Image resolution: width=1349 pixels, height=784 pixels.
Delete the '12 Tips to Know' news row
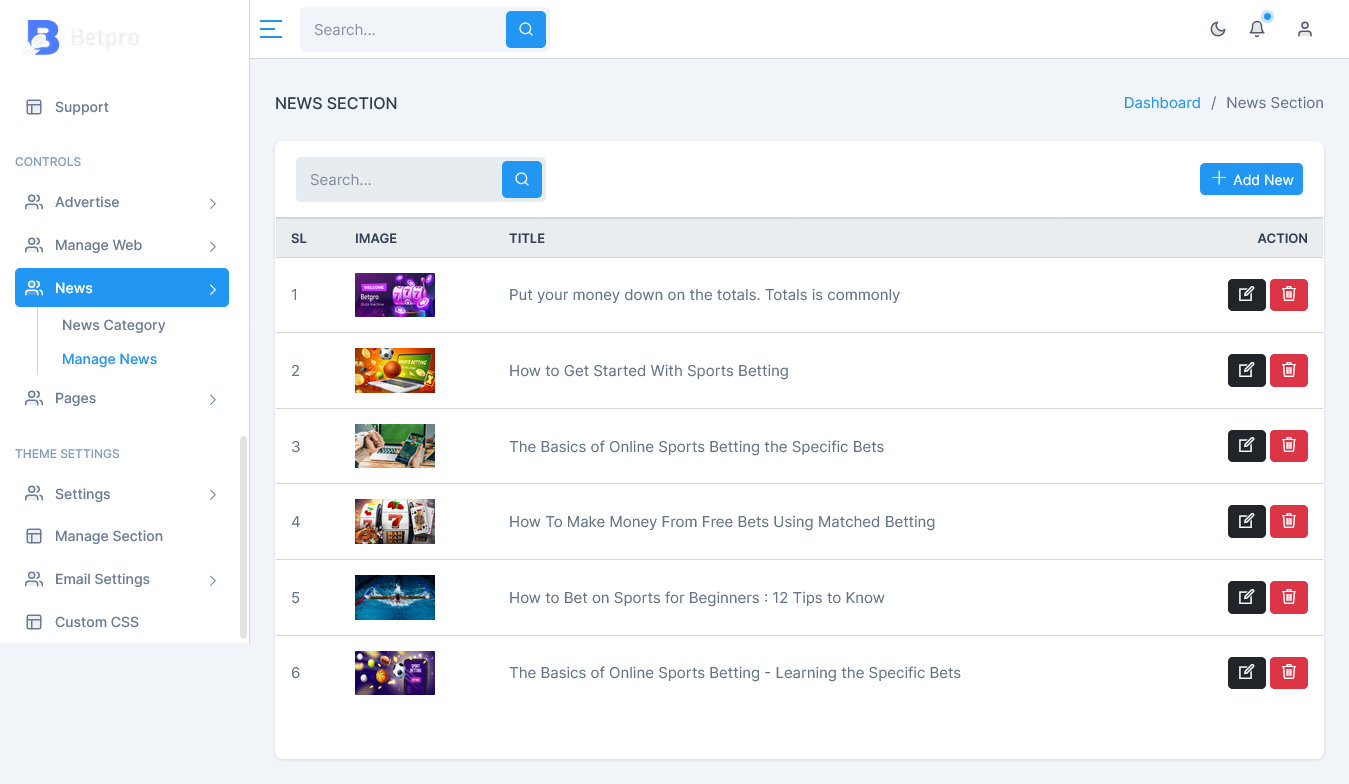pyautogui.click(x=1289, y=597)
